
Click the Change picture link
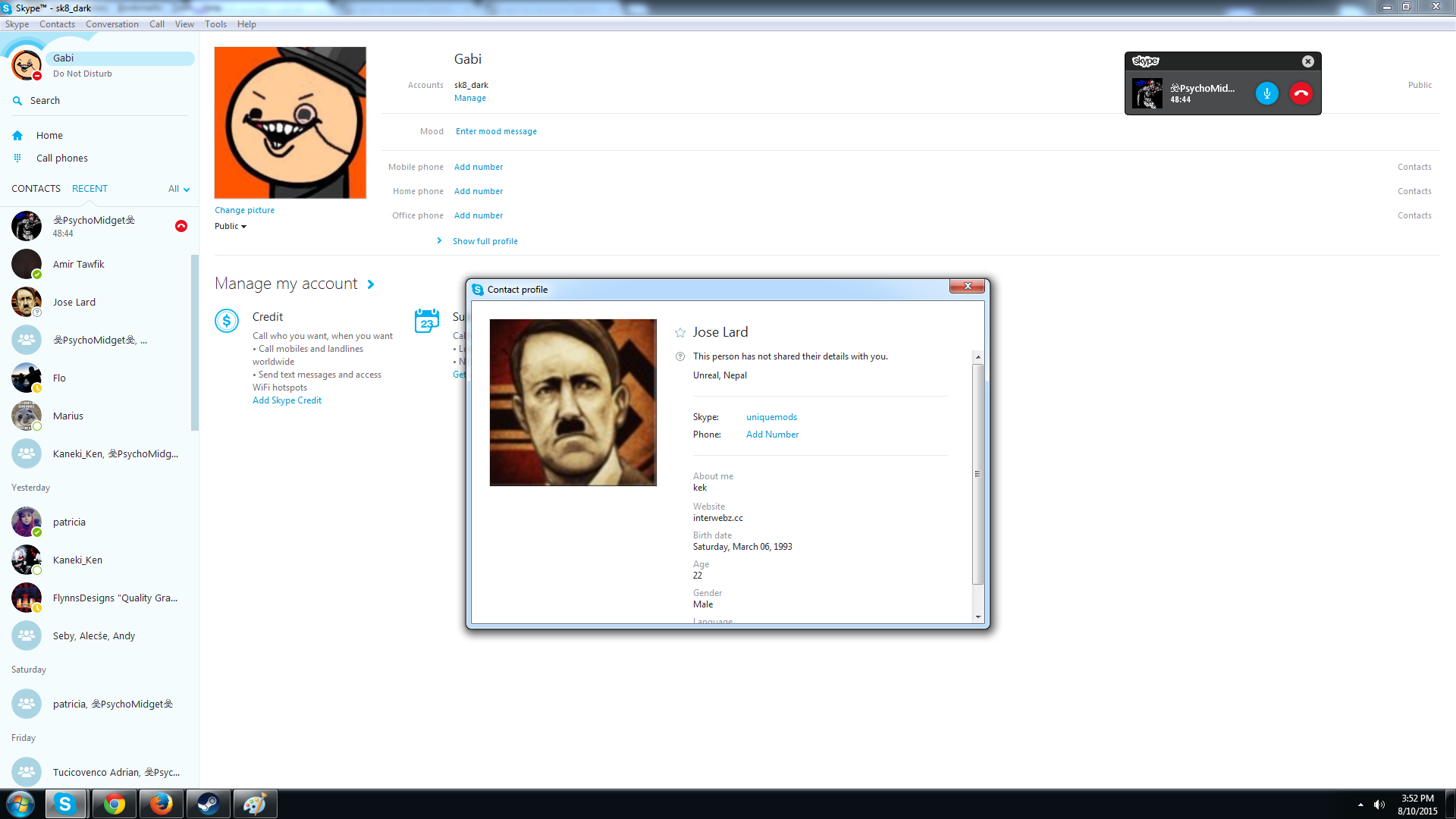[244, 210]
